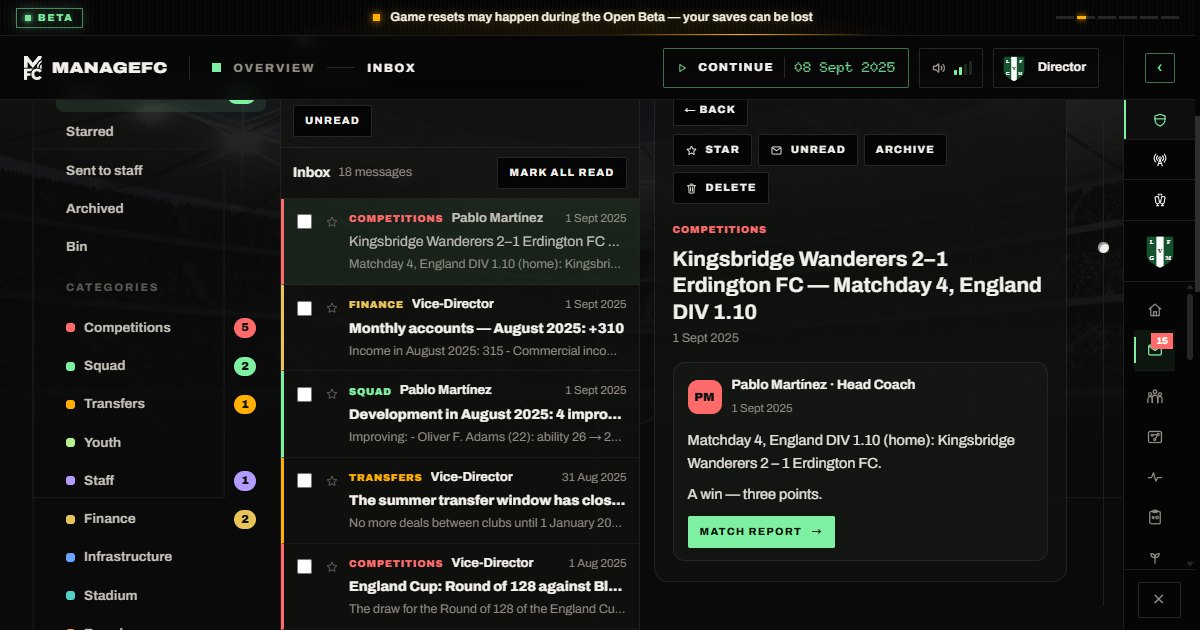Image resolution: width=1200 pixels, height=630 pixels.
Task: Filter by Infrastructure category
Action: click(x=160, y=556)
